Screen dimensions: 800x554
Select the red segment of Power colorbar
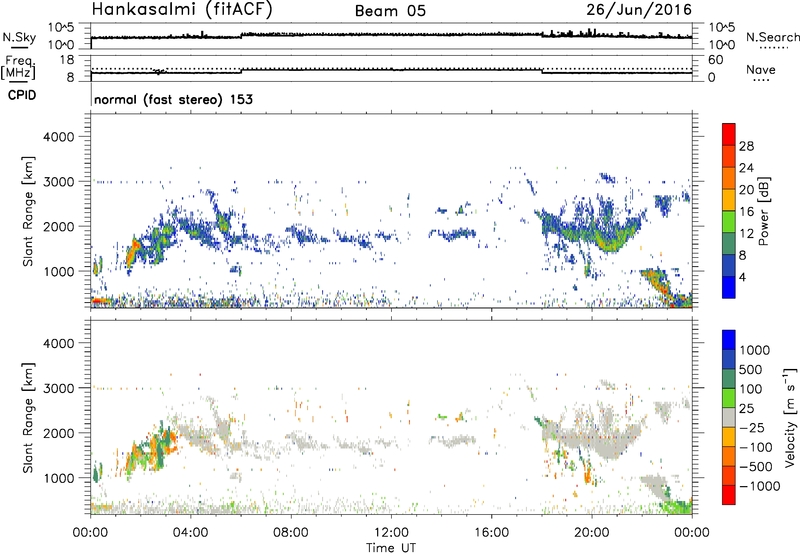tap(729, 134)
